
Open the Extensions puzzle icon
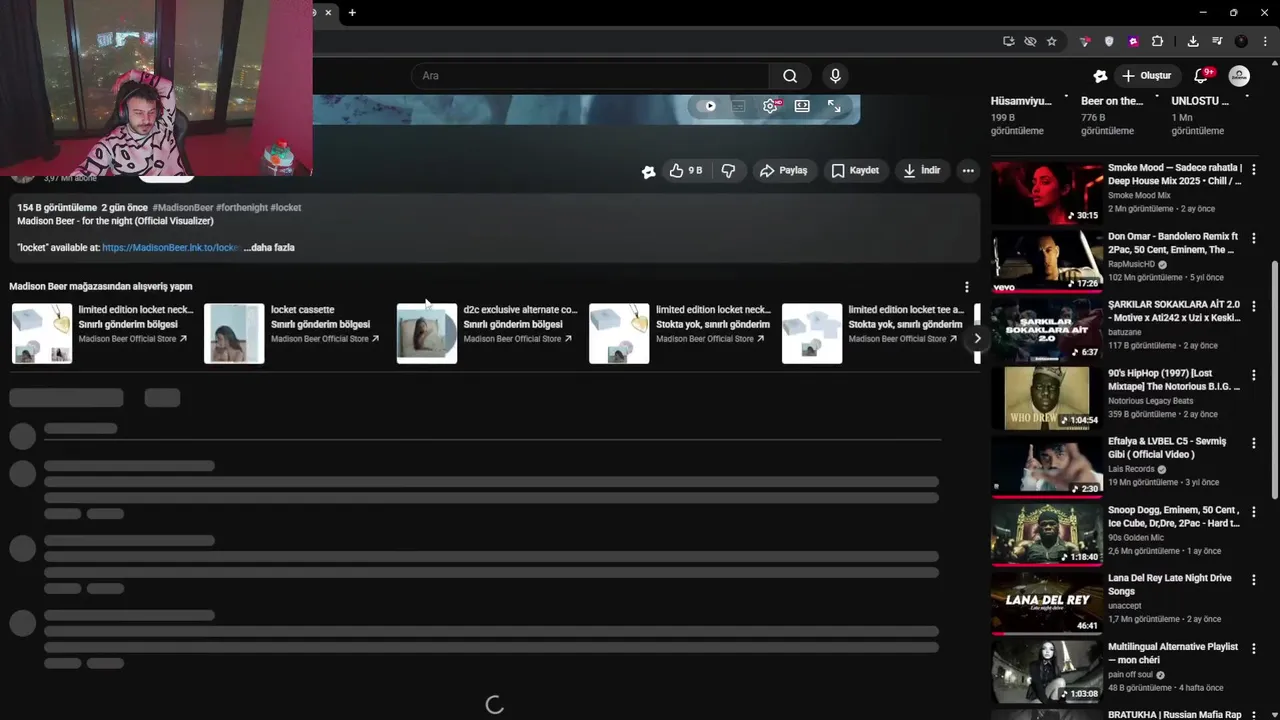click(x=1157, y=41)
